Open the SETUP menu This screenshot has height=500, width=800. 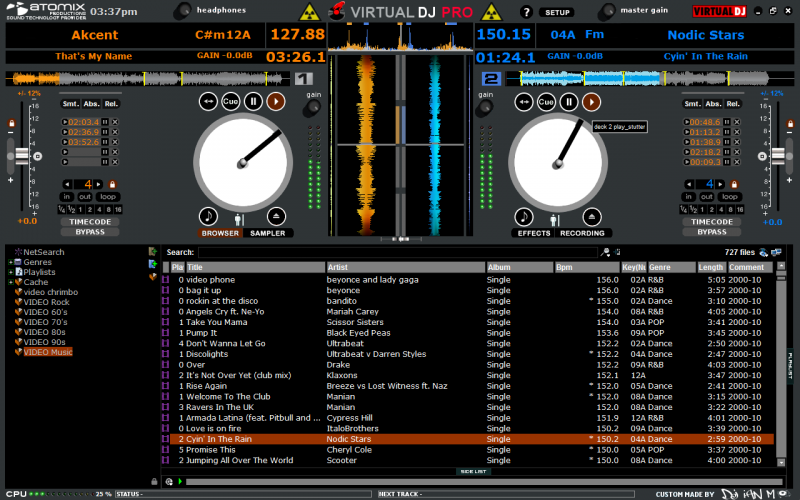pyautogui.click(x=557, y=12)
